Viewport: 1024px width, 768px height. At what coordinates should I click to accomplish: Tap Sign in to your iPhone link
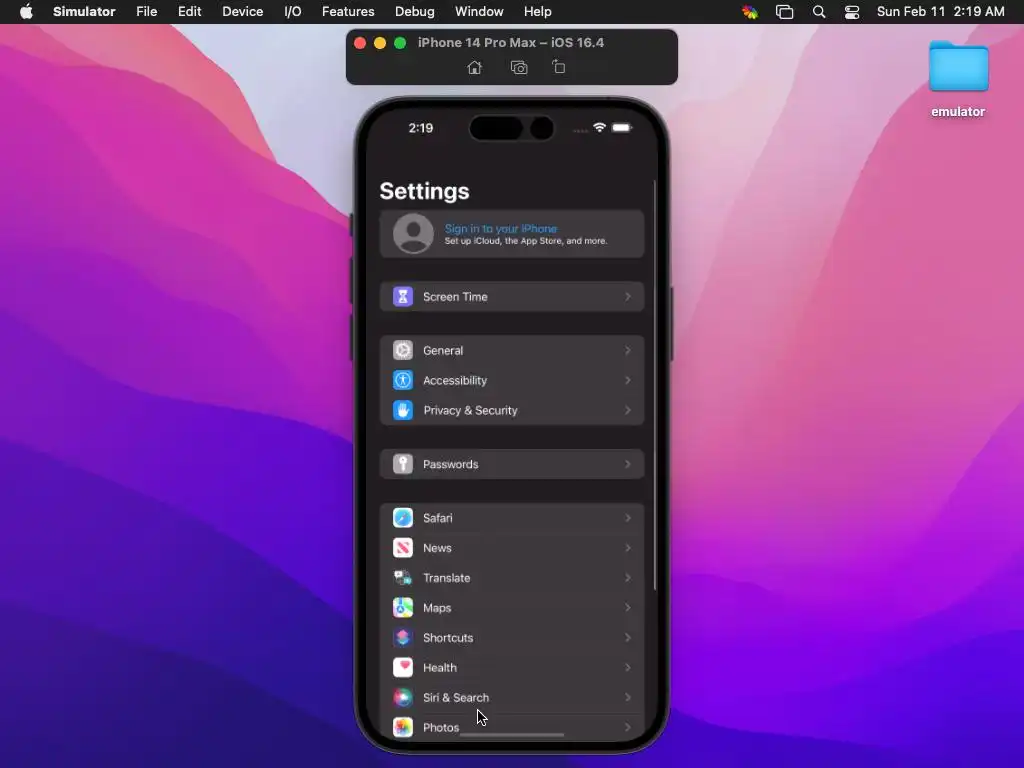click(501, 229)
